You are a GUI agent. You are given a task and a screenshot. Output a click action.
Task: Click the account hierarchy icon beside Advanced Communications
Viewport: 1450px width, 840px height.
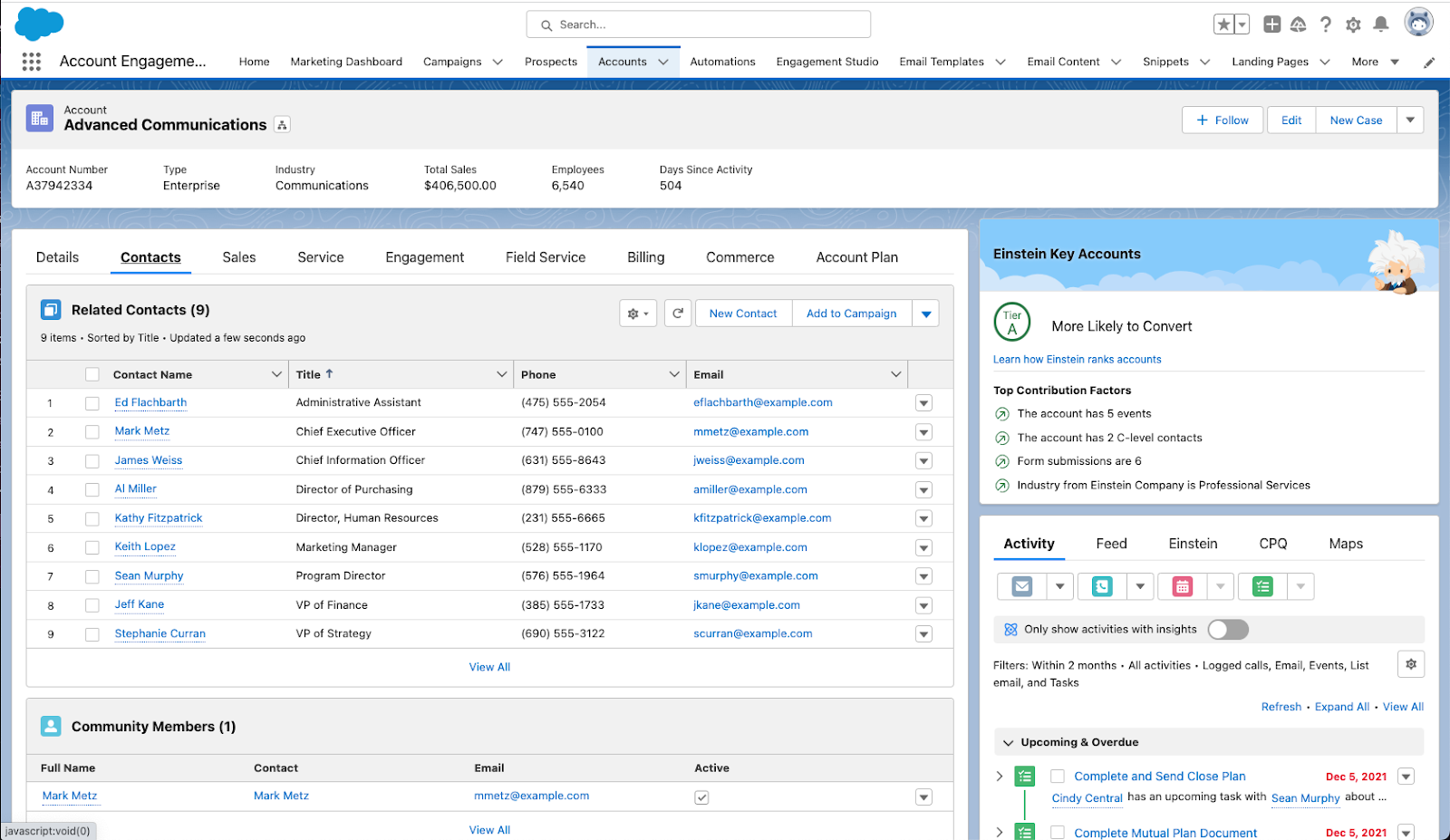coord(283,125)
